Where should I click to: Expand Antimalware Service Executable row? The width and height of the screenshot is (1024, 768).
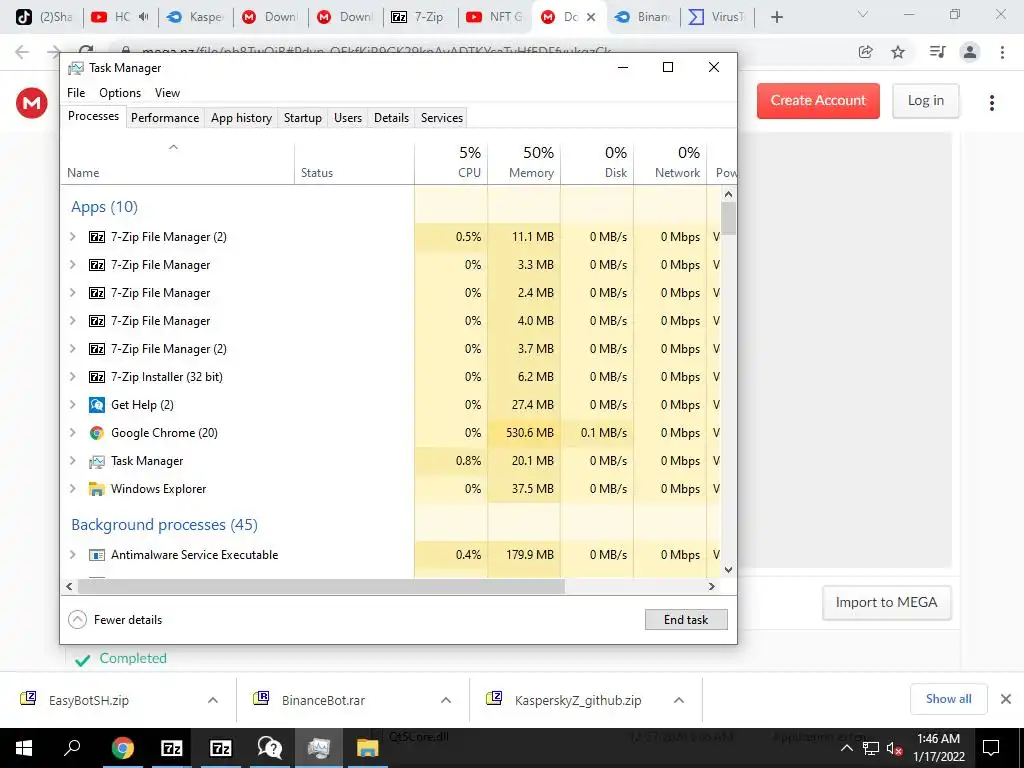73,555
